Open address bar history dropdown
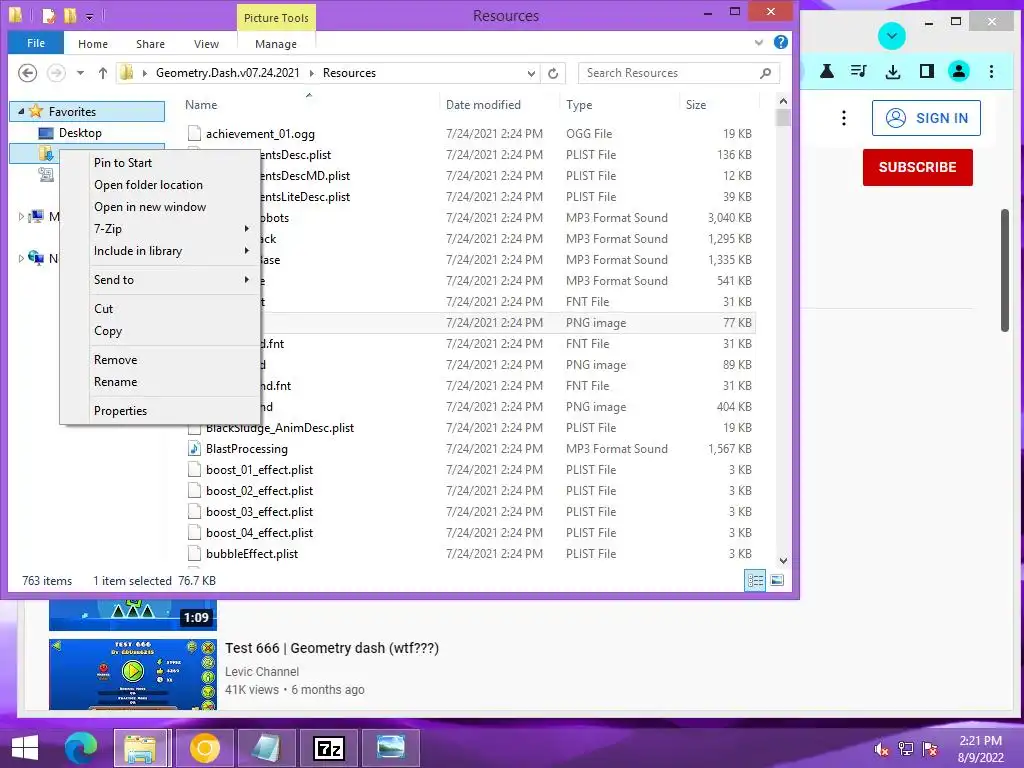1024x768 pixels. point(531,73)
